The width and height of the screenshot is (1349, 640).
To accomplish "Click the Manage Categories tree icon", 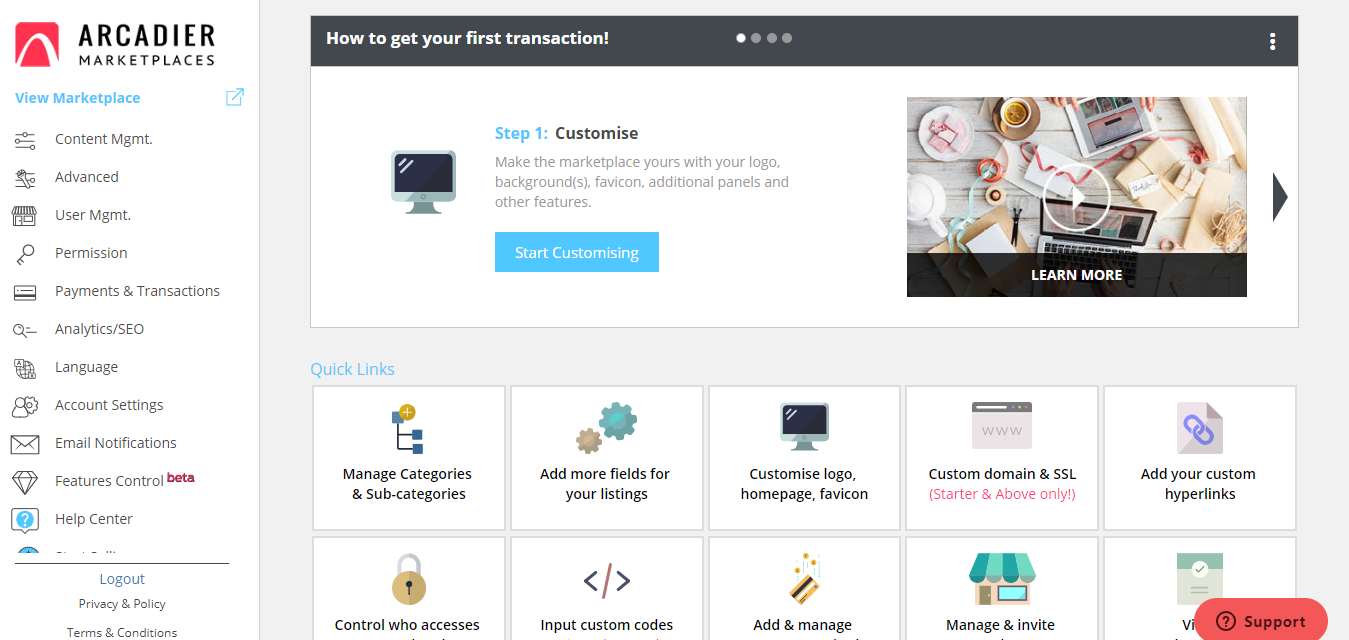I will [x=407, y=429].
